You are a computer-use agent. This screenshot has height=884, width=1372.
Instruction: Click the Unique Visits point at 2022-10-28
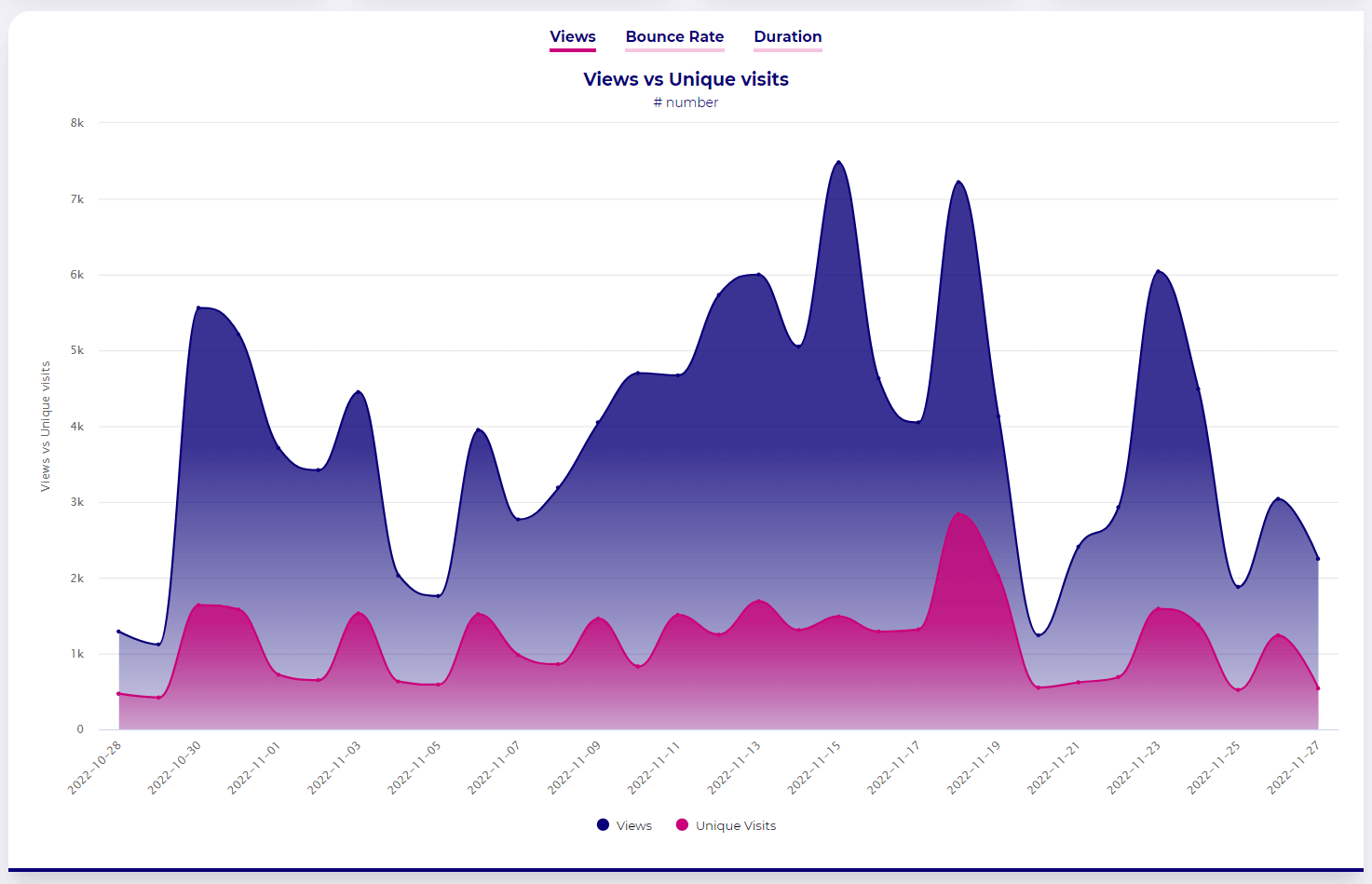(x=118, y=694)
